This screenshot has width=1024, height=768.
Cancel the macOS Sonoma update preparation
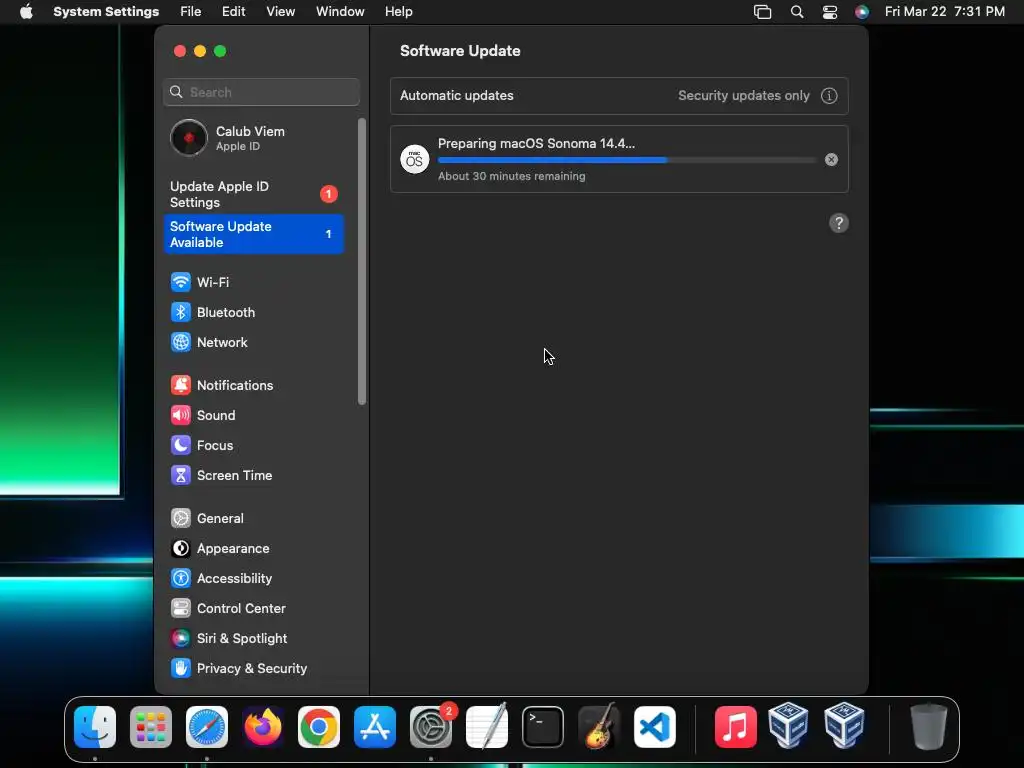tap(831, 159)
